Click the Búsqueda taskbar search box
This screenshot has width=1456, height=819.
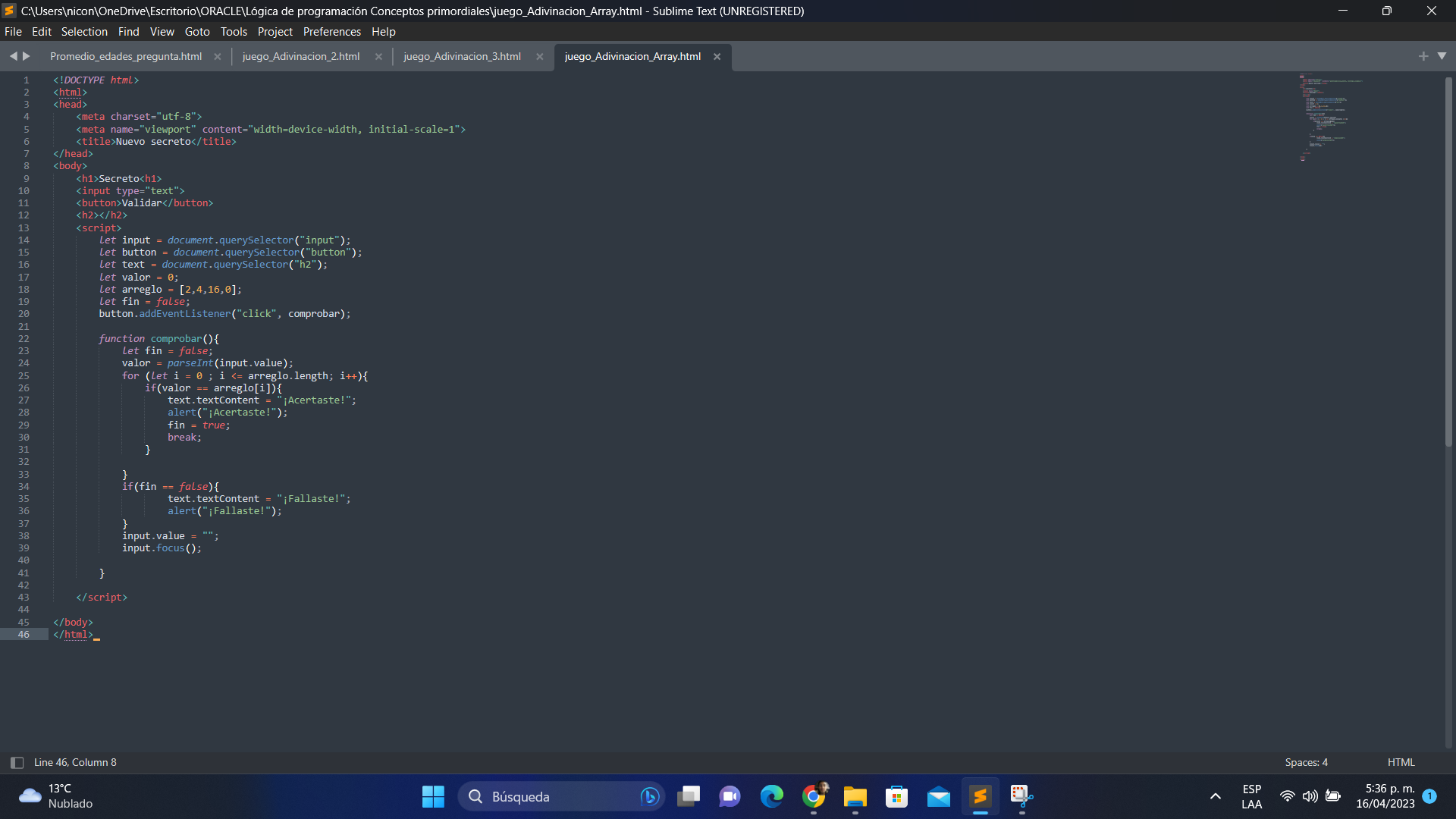pyautogui.click(x=561, y=797)
